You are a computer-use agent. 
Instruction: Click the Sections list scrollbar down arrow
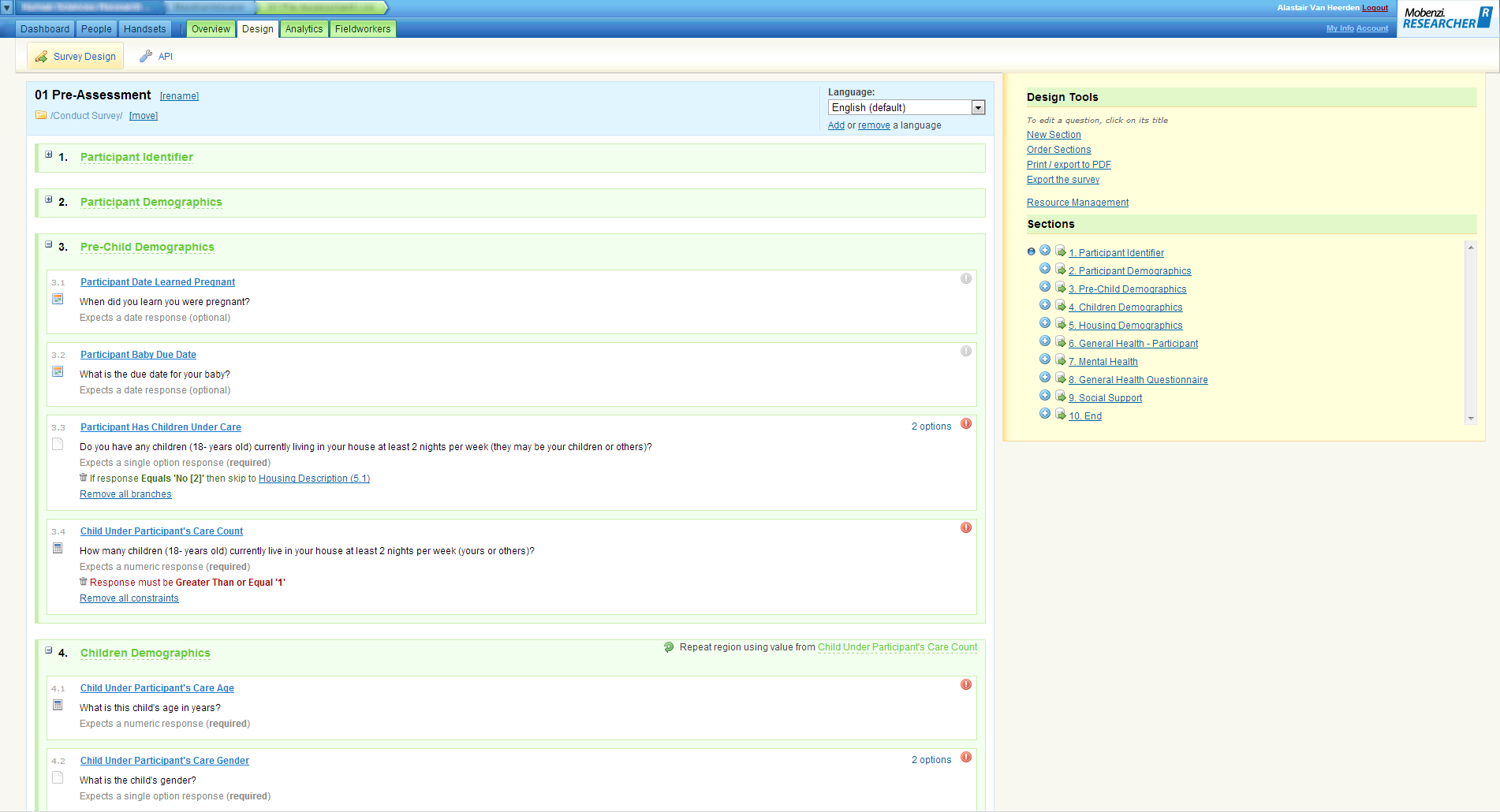point(1470,418)
